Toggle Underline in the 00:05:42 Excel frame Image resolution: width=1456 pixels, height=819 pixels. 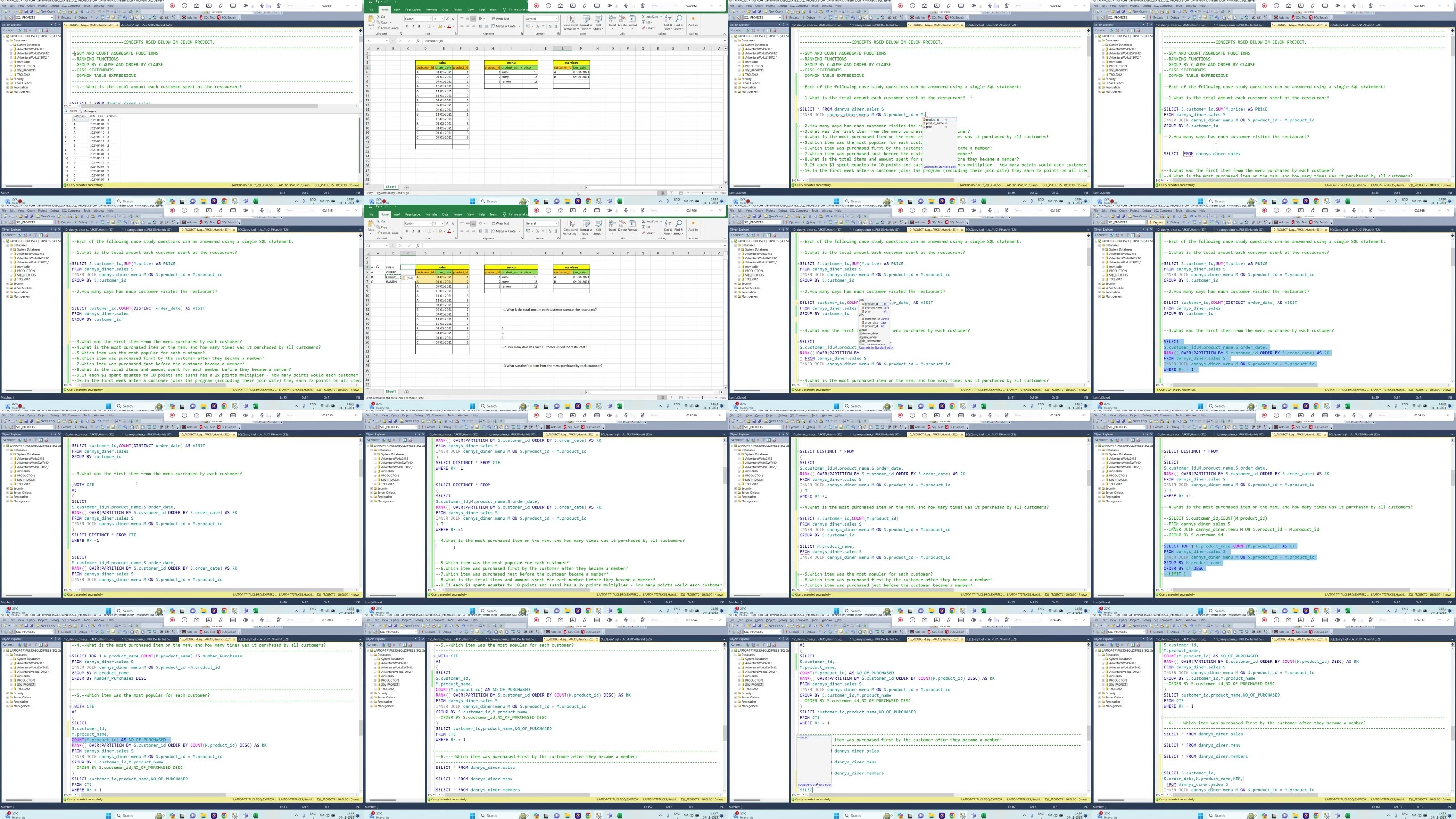click(420, 26)
